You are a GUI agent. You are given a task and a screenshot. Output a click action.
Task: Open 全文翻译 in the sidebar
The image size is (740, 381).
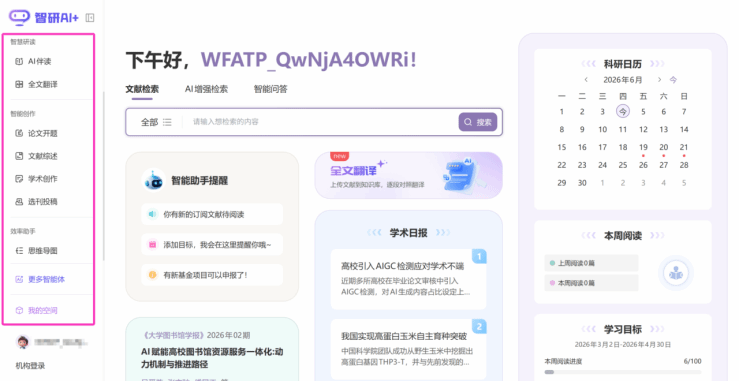click(36, 85)
